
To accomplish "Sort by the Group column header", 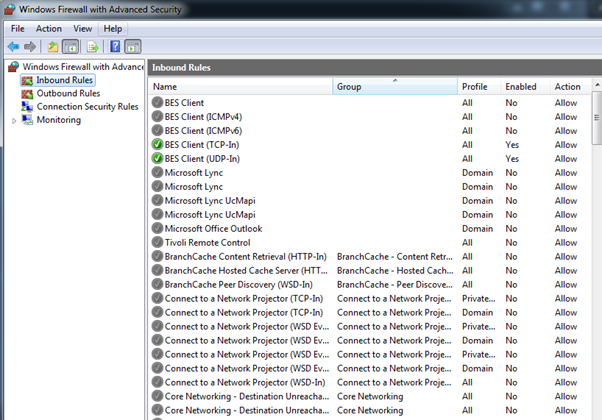I will pyautogui.click(x=395, y=86).
